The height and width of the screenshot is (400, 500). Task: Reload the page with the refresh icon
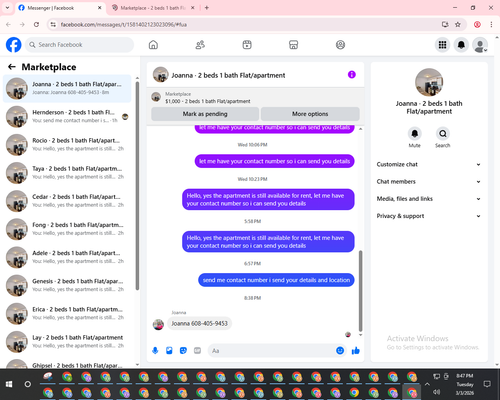tap(36, 24)
